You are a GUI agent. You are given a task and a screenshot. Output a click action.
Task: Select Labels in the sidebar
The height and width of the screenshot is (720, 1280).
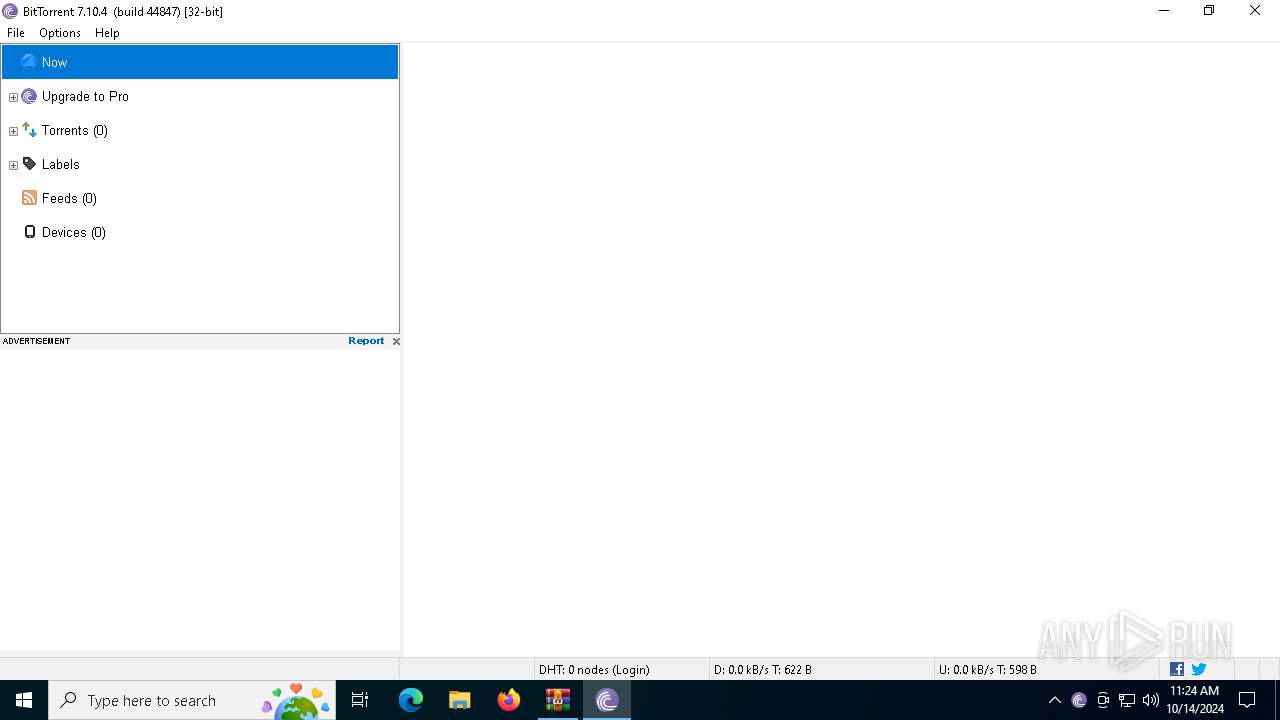pyautogui.click(x=61, y=164)
